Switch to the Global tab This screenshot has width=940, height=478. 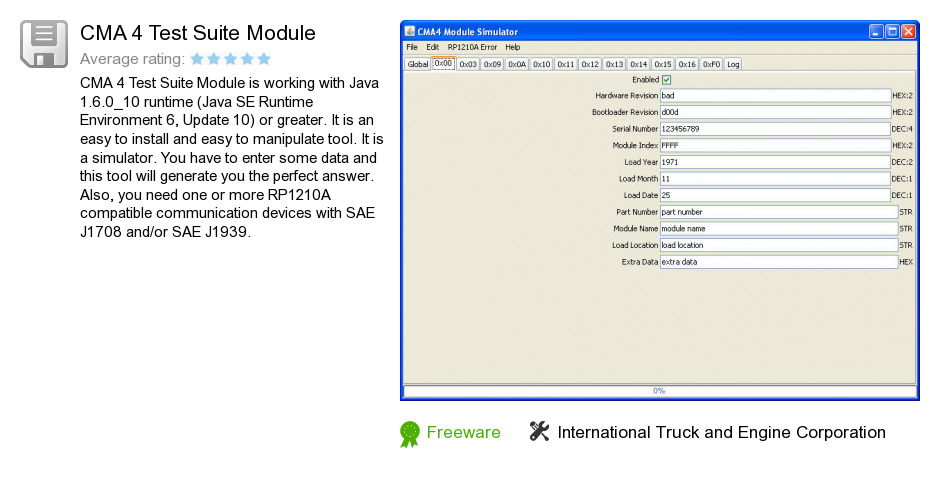pyautogui.click(x=418, y=64)
